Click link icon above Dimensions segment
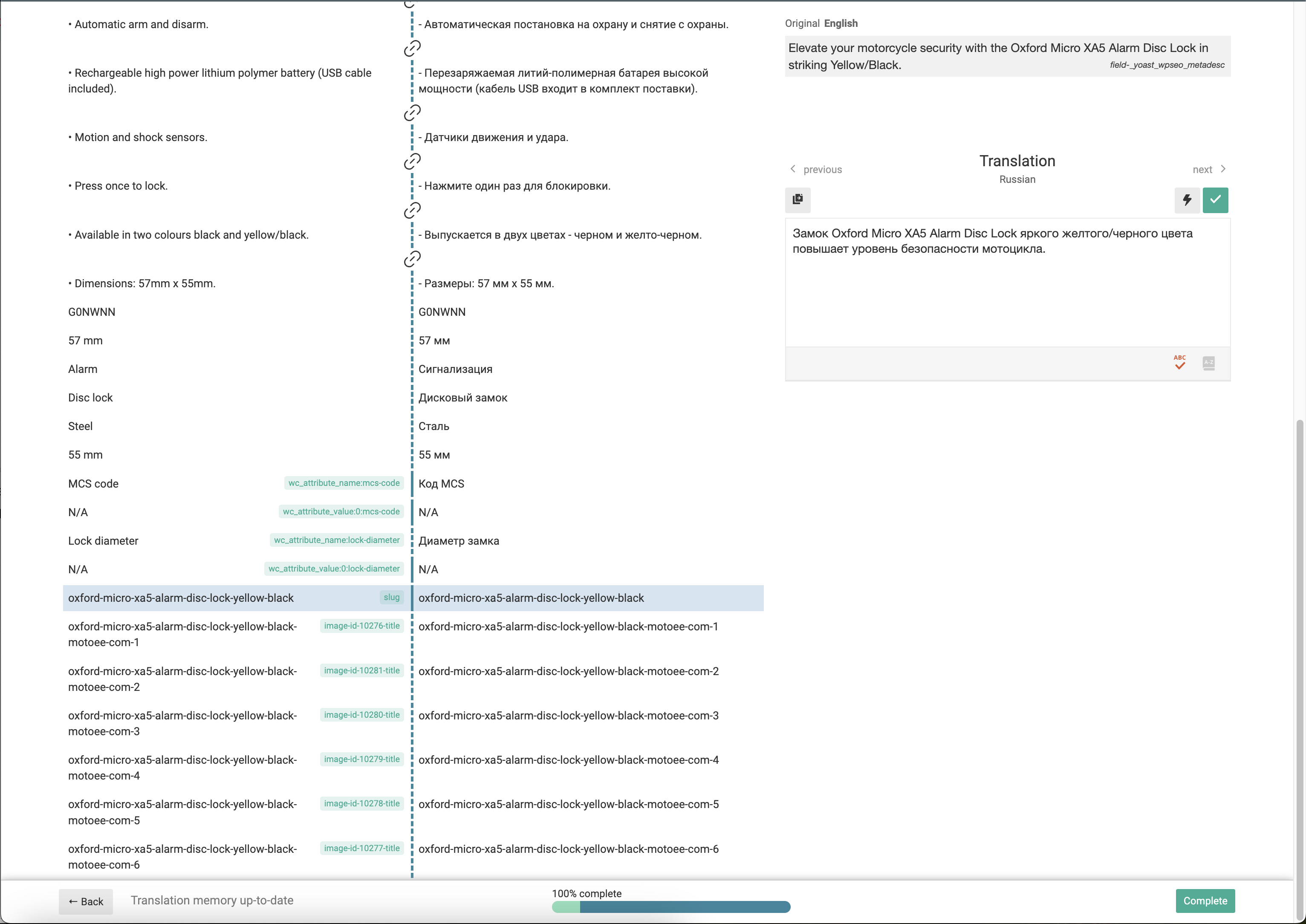 [x=412, y=259]
